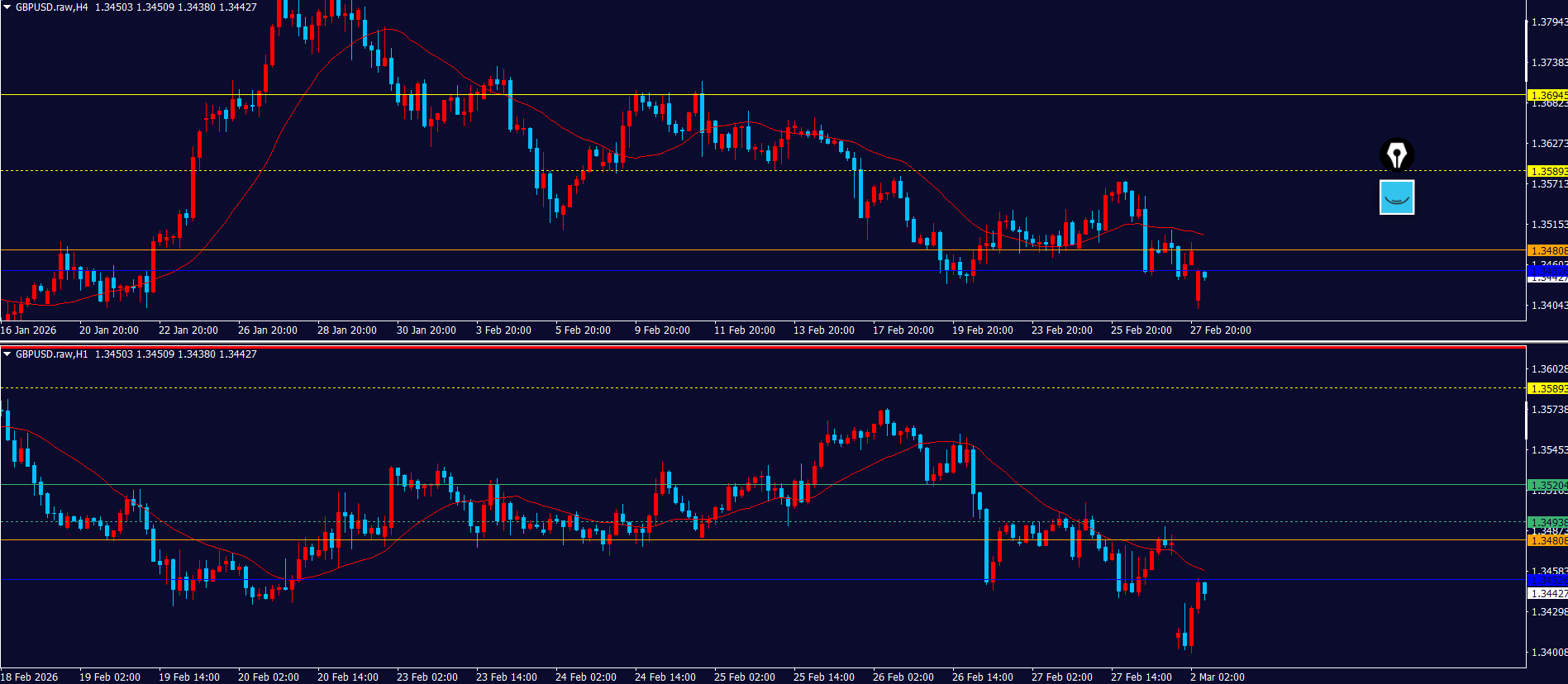This screenshot has width=1568, height=684.
Task: Click white 1.34427 price label on H1 chart
Action: point(1547,593)
